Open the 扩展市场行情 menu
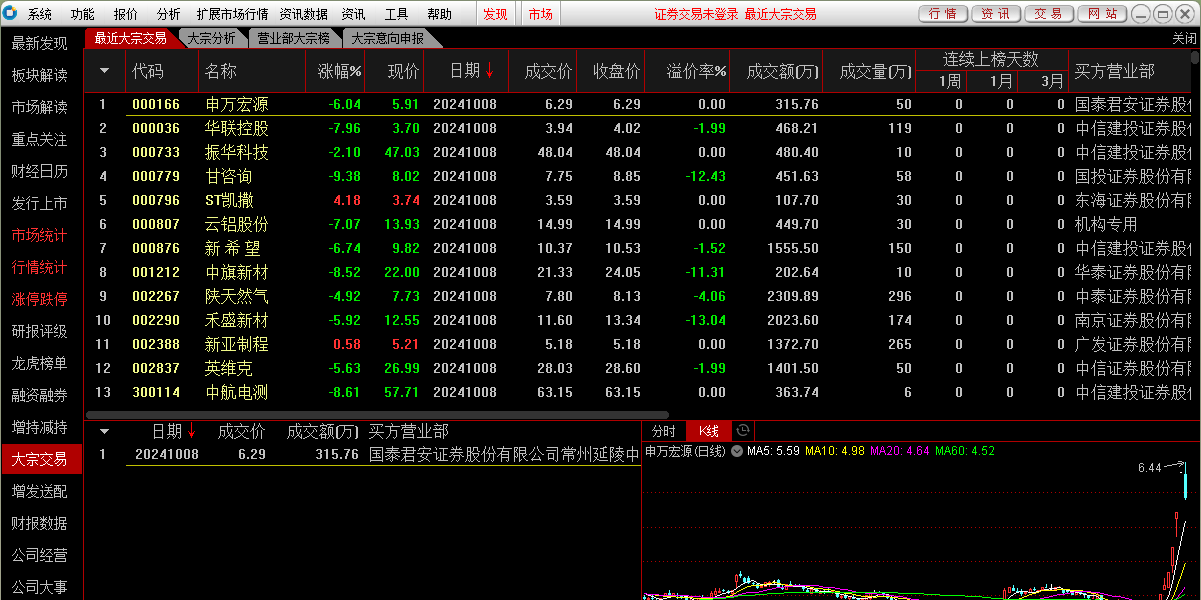 (x=232, y=14)
